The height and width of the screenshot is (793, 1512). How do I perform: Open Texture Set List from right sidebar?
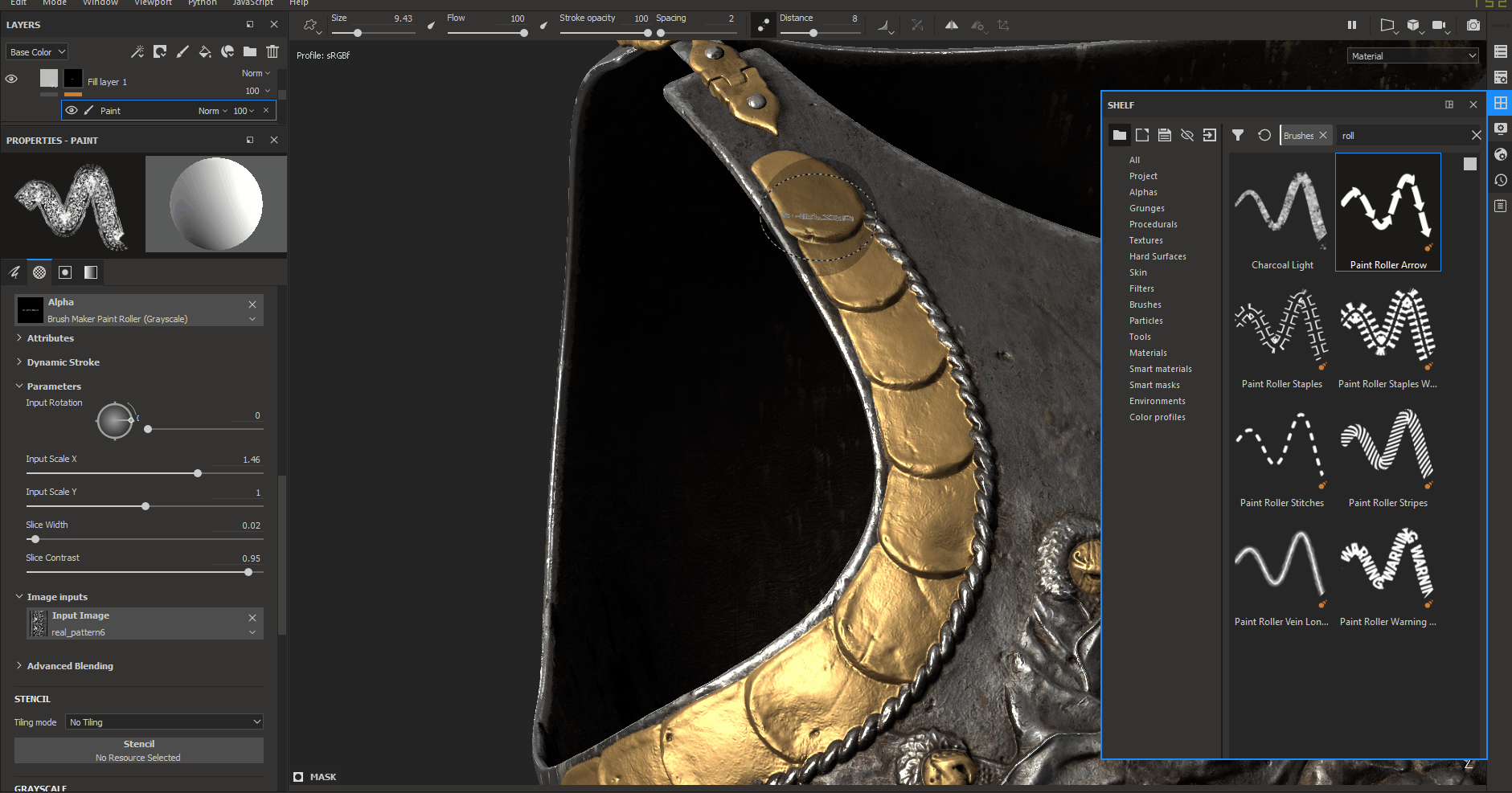pyautogui.click(x=1500, y=51)
